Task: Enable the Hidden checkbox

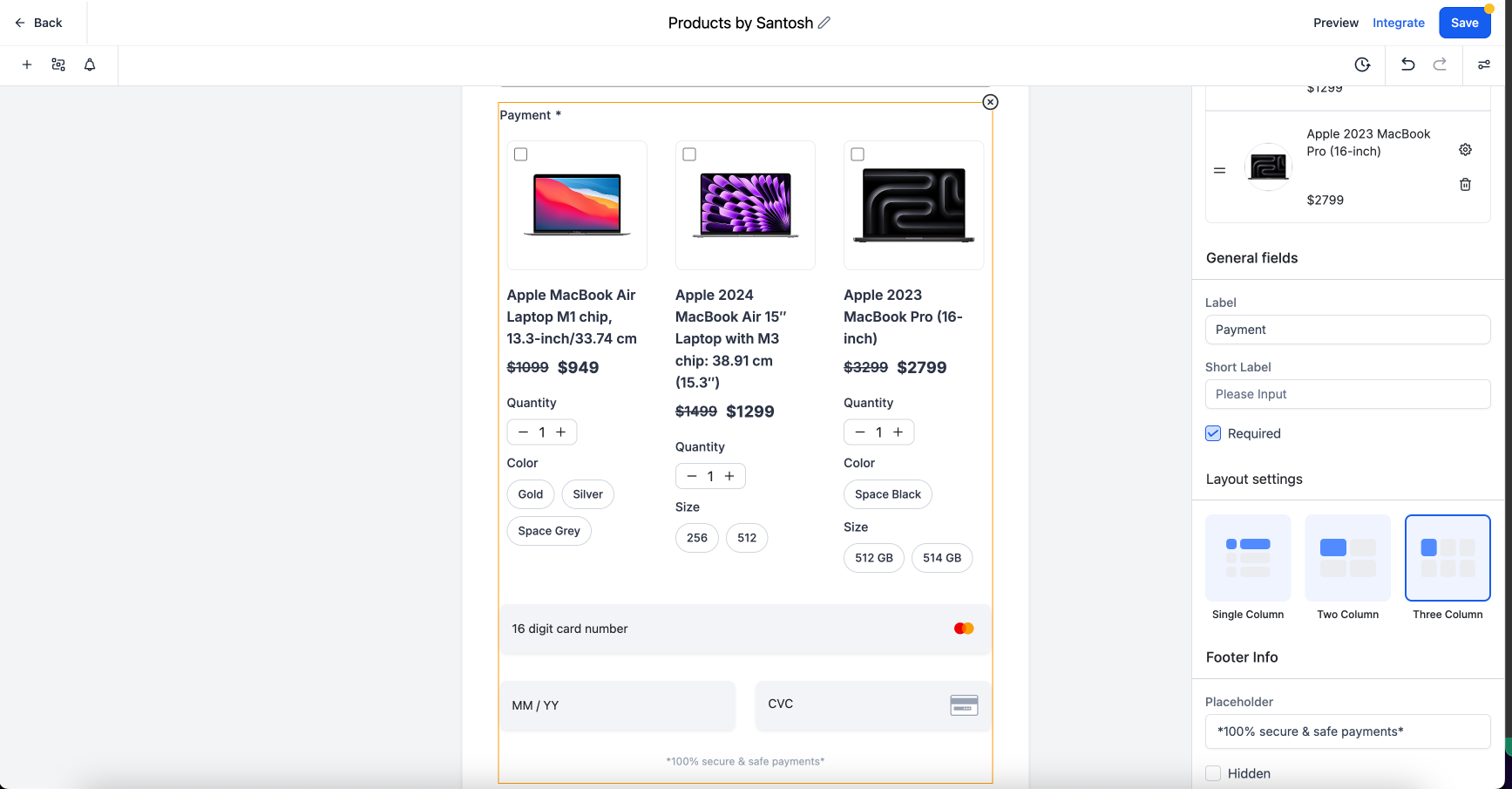Action: click(x=1213, y=773)
